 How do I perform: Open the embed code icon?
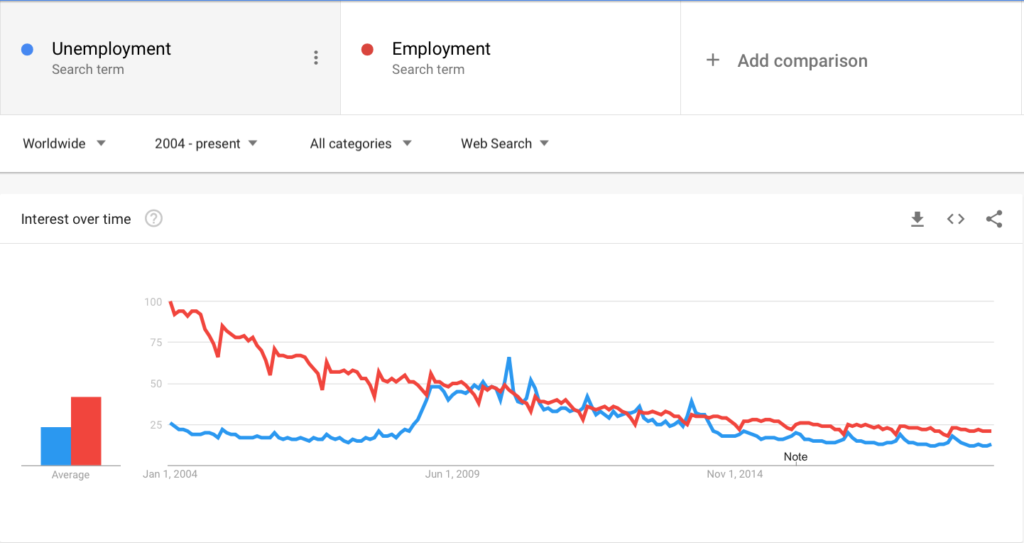coord(956,219)
